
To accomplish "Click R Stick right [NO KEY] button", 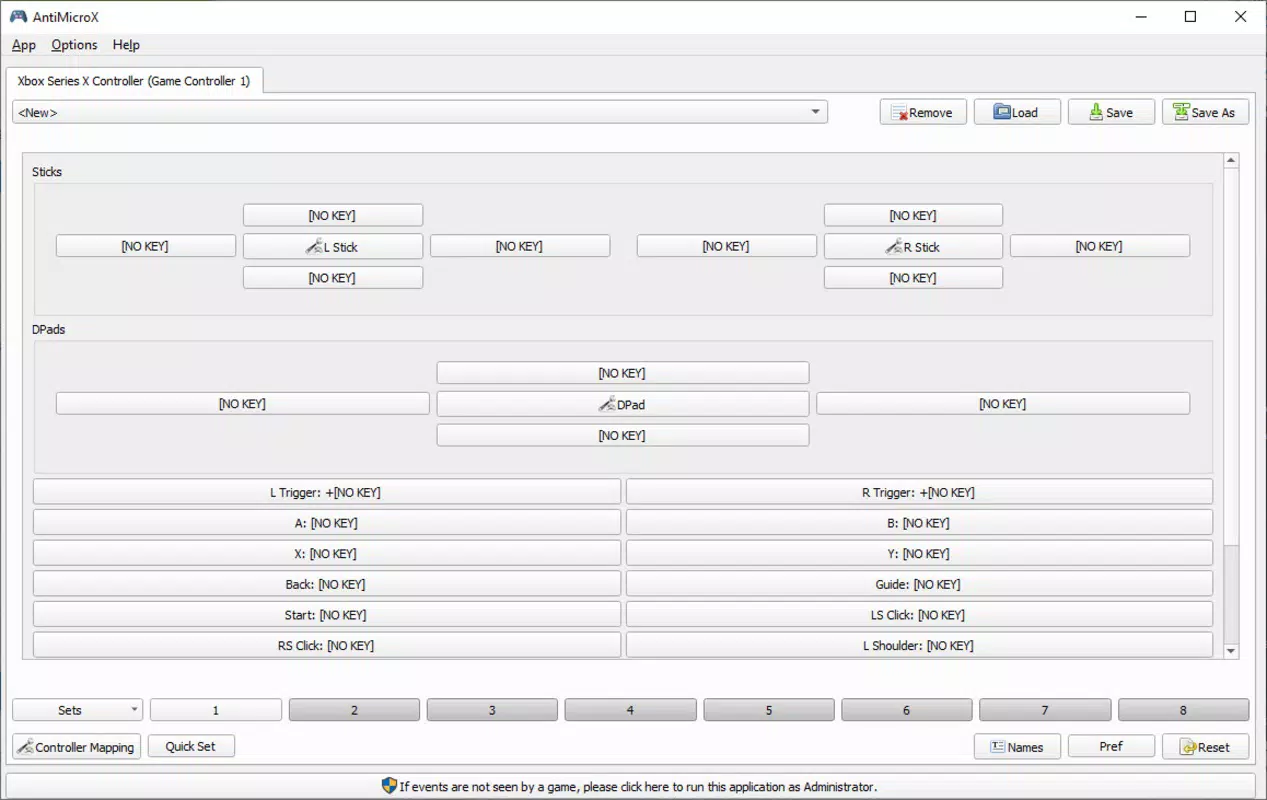I will tap(1100, 246).
